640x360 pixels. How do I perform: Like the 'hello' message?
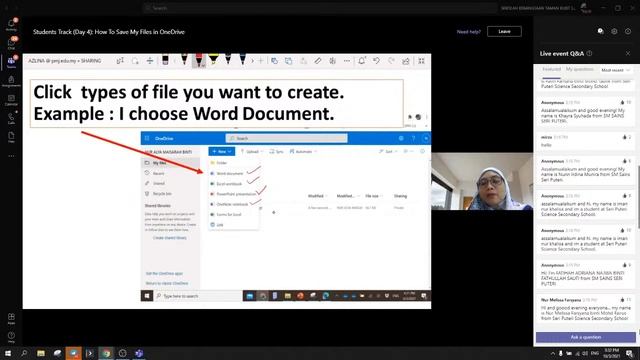(624, 137)
